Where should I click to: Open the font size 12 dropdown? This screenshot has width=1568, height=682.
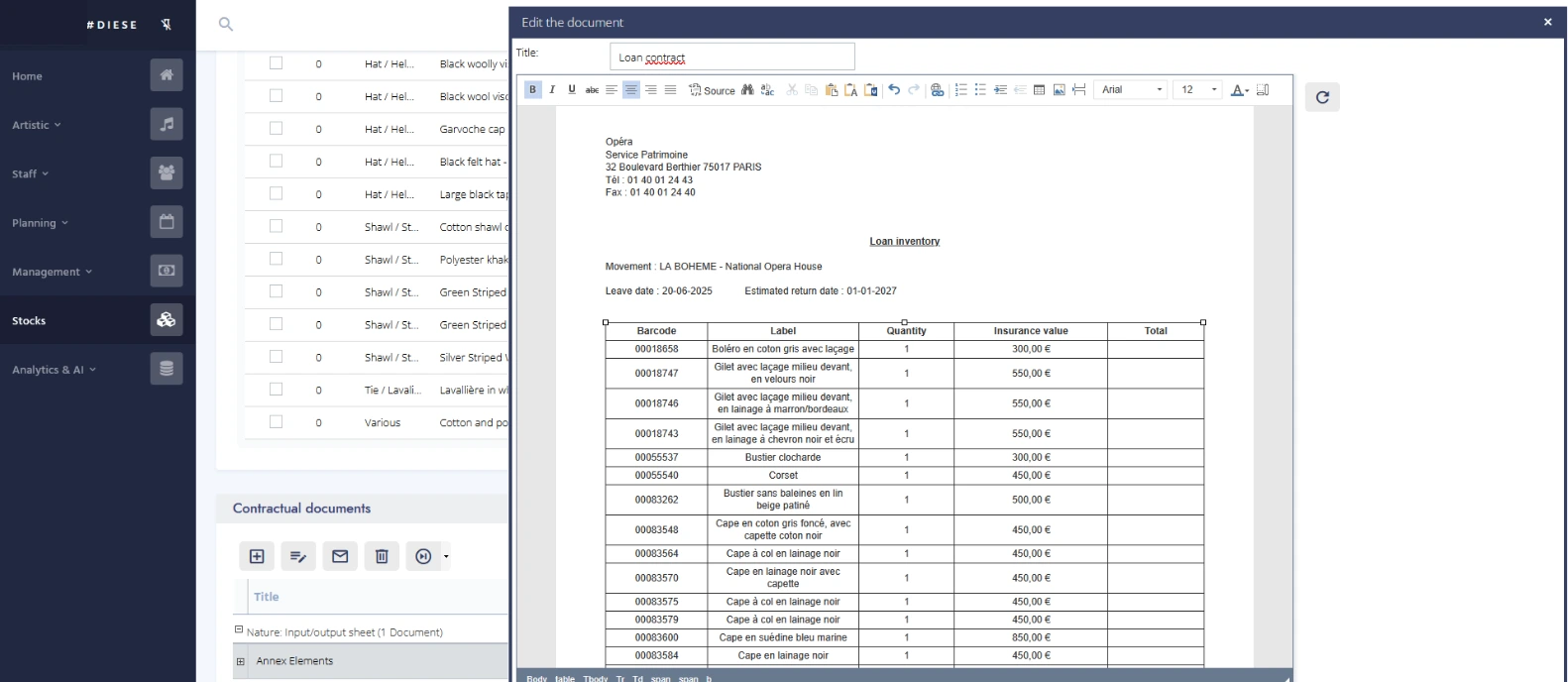1196,90
